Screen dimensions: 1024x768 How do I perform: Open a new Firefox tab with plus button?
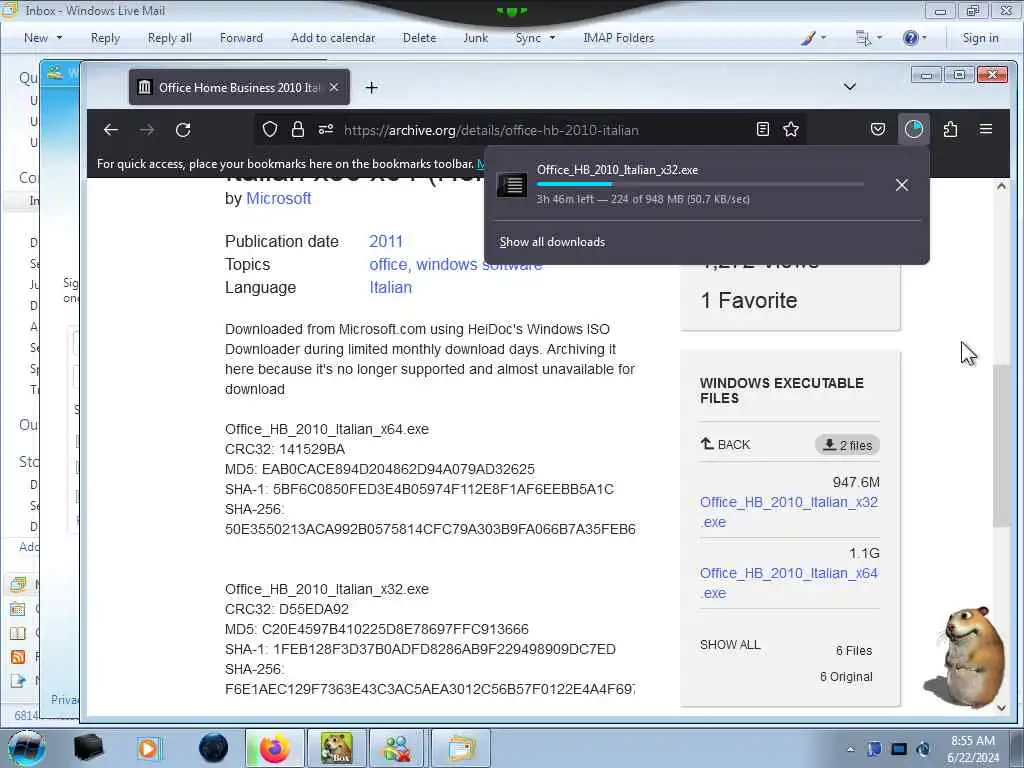[372, 88]
